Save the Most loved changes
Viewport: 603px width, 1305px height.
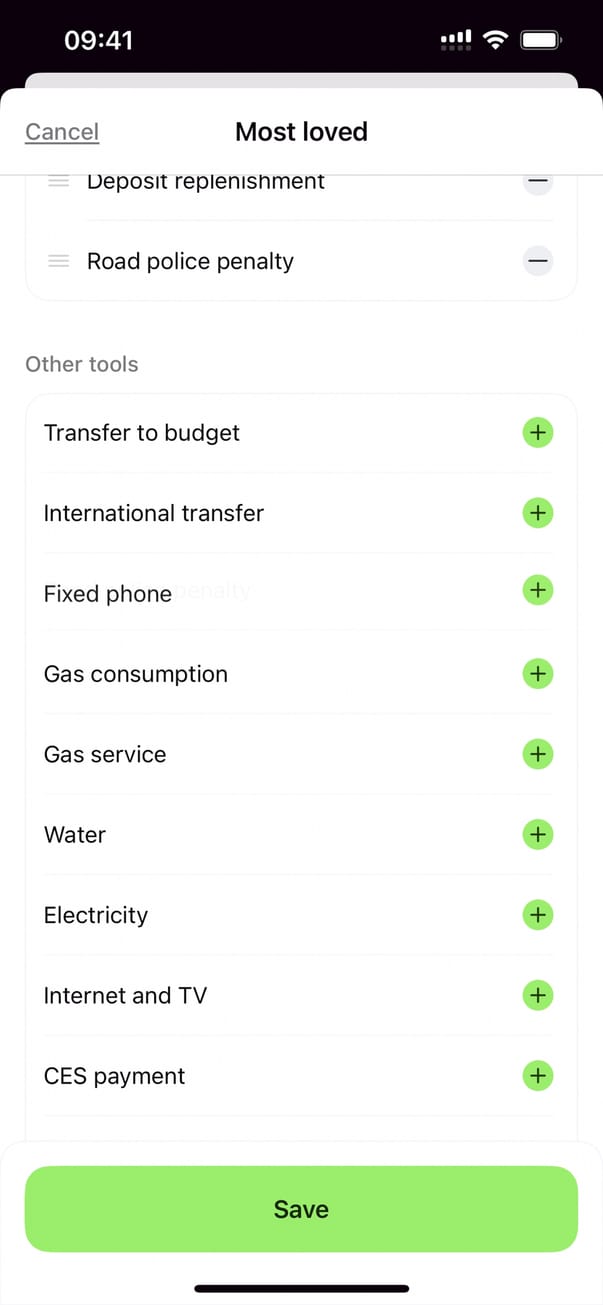tap(301, 1209)
